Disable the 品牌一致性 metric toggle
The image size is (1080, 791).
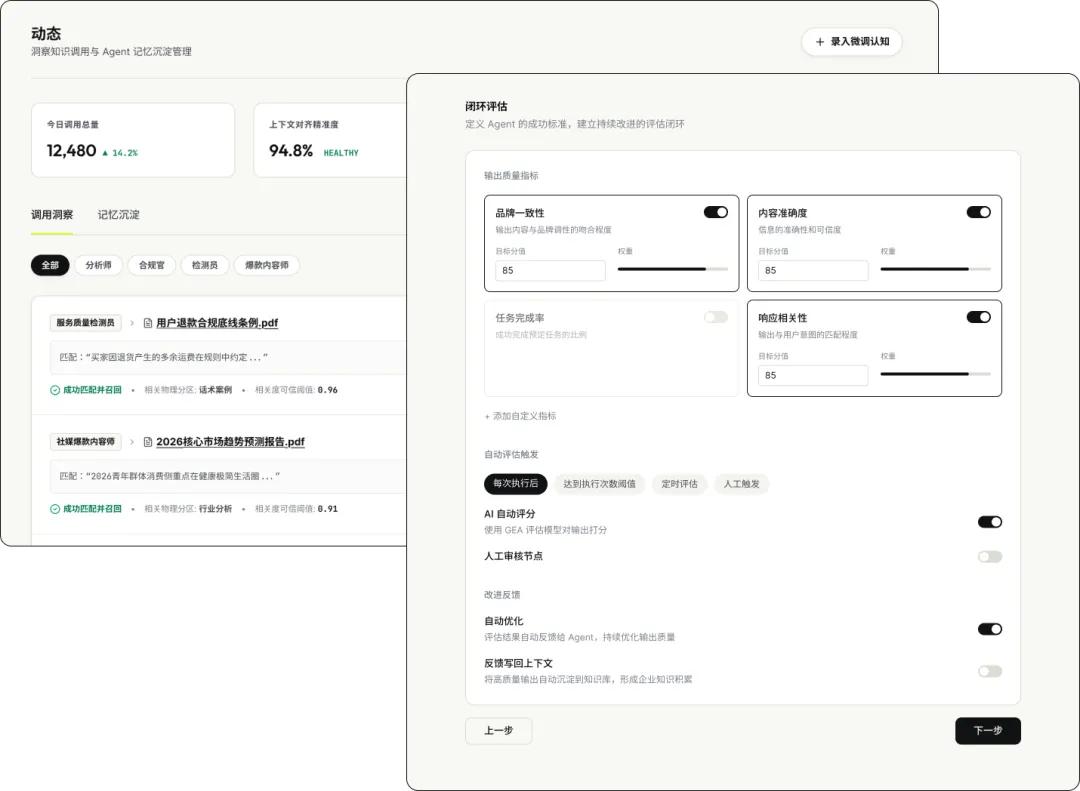tap(716, 212)
